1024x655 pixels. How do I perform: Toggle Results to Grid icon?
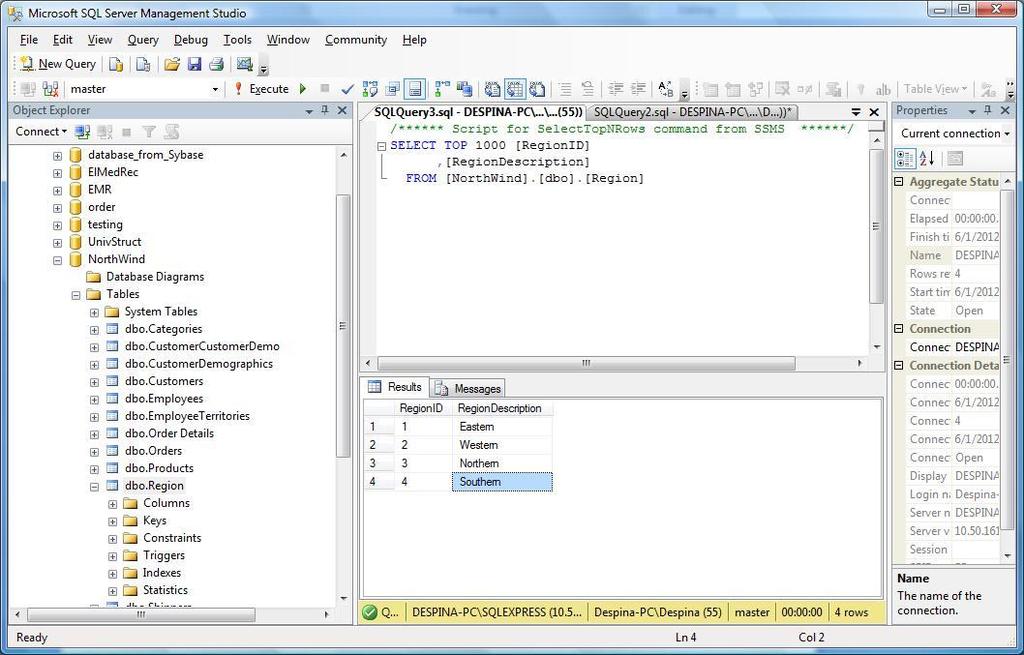(x=515, y=89)
